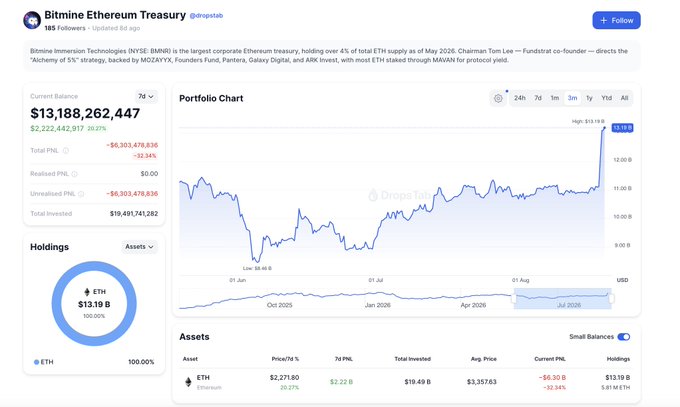
Task: Sort by the Price/7d % column header
Action: 285,359
